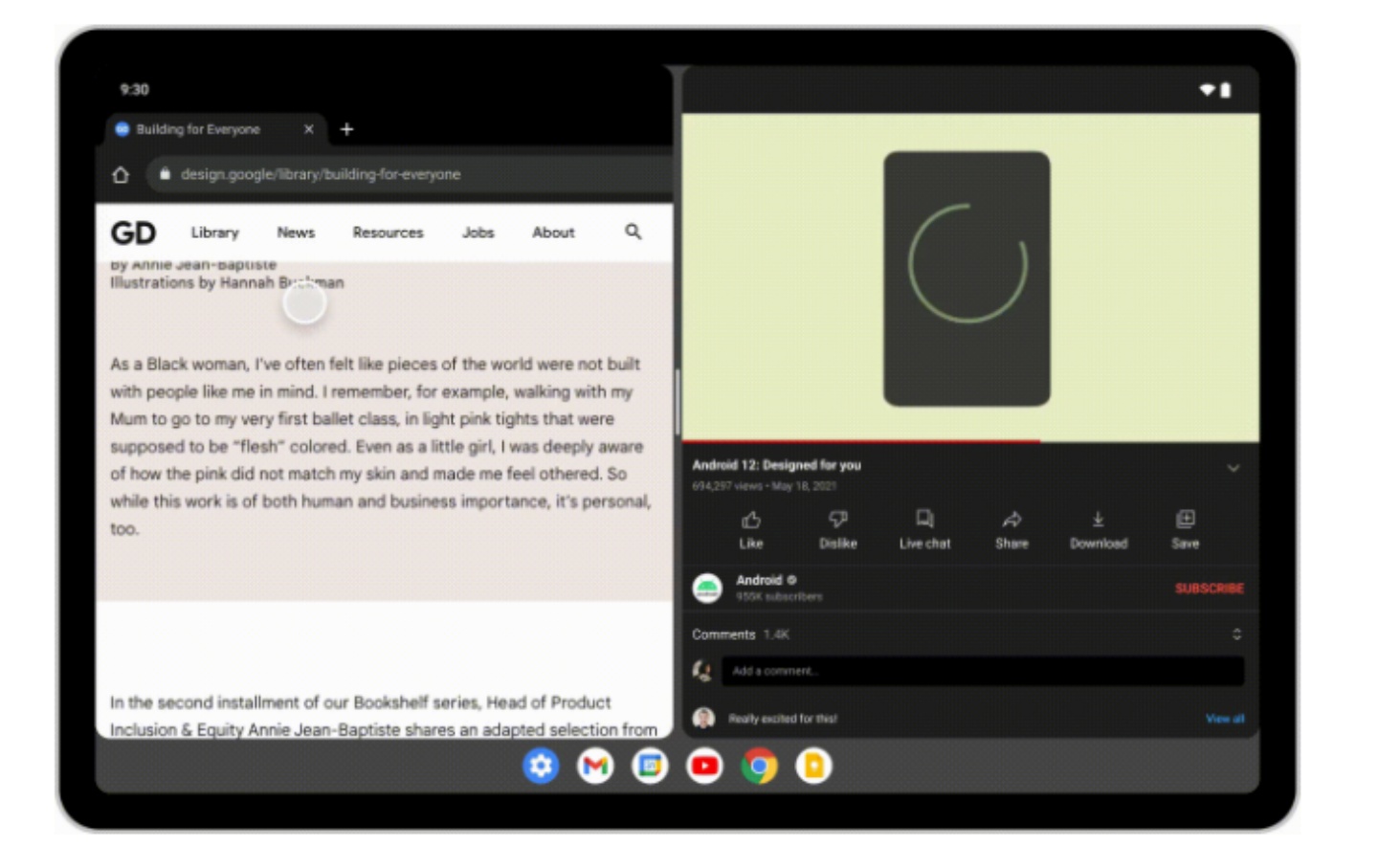Click the 'Really excited for this!' comment
Image resolution: width=1378 pixels, height=868 pixels.
782,719
